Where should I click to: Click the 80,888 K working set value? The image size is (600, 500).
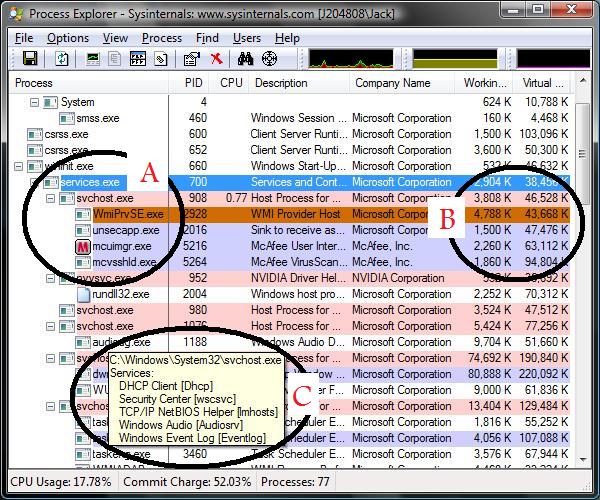(x=489, y=375)
